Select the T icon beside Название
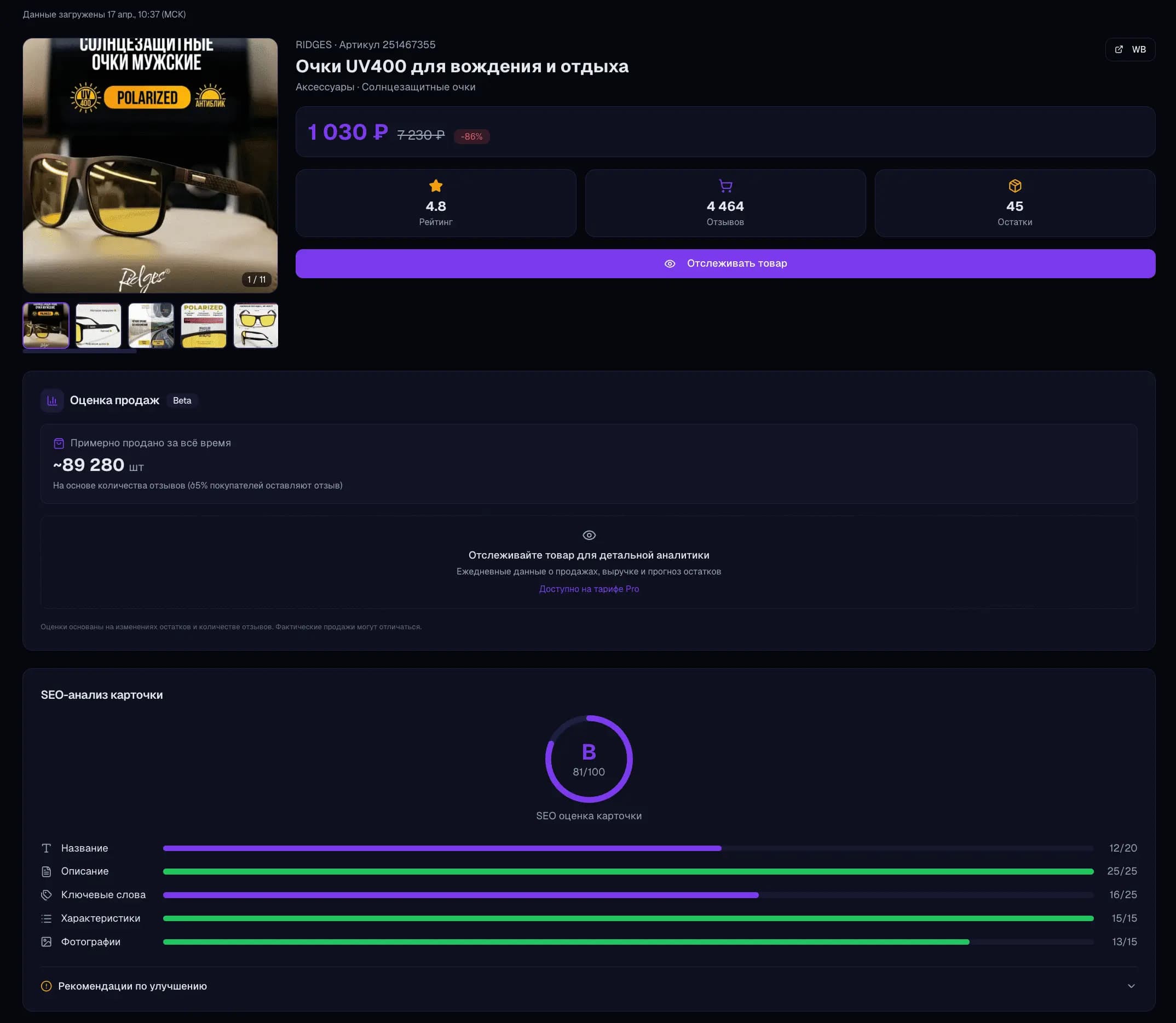The width and height of the screenshot is (1176, 1023). click(x=46, y=848)
